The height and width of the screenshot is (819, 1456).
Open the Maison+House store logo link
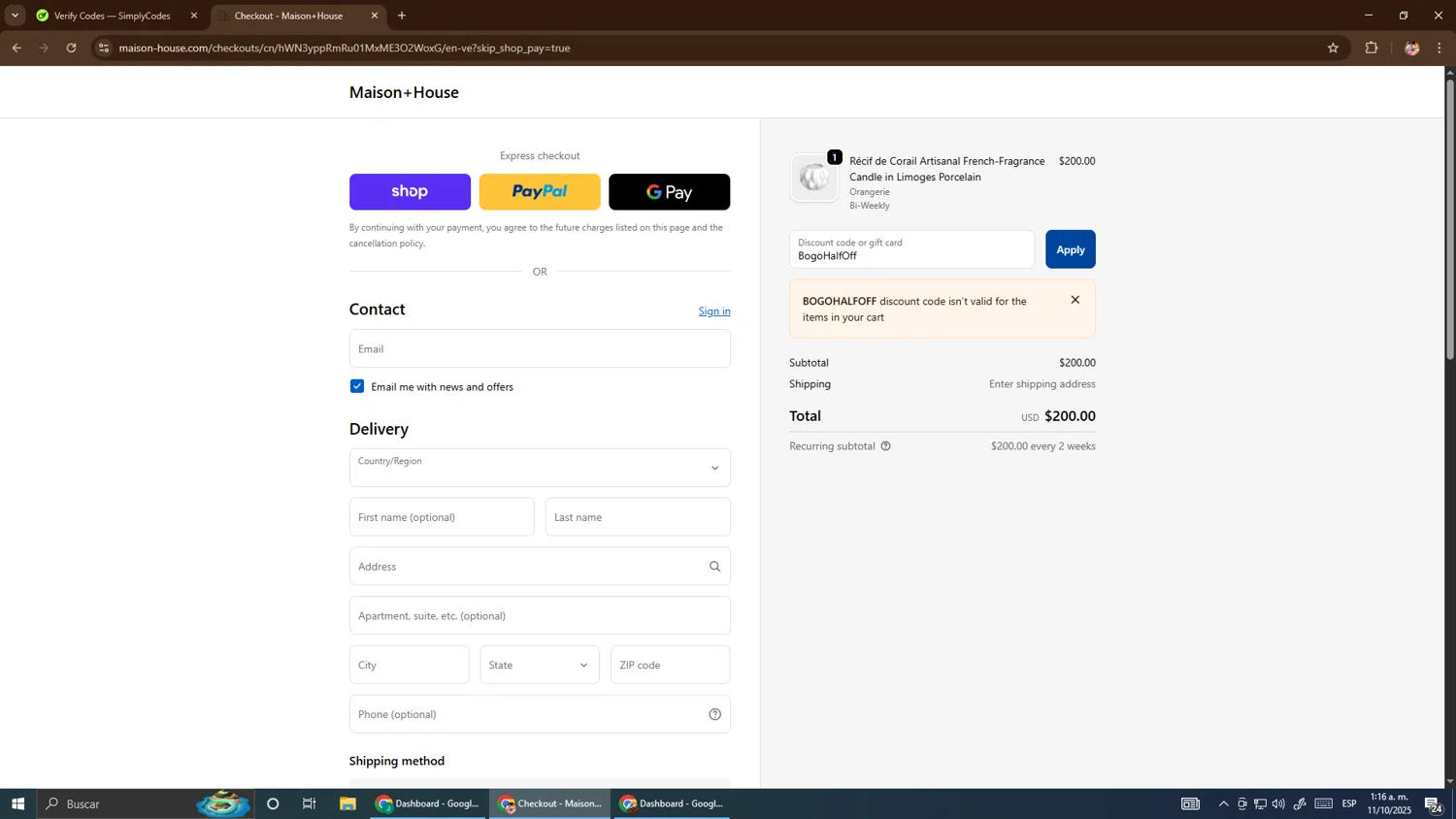click(404, 92)
